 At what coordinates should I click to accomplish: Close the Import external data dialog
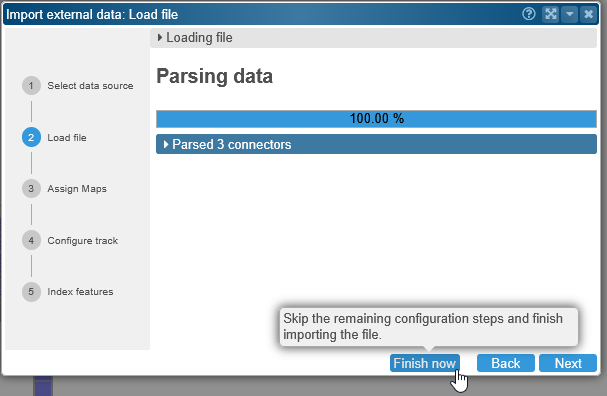[x=588, y=14]
